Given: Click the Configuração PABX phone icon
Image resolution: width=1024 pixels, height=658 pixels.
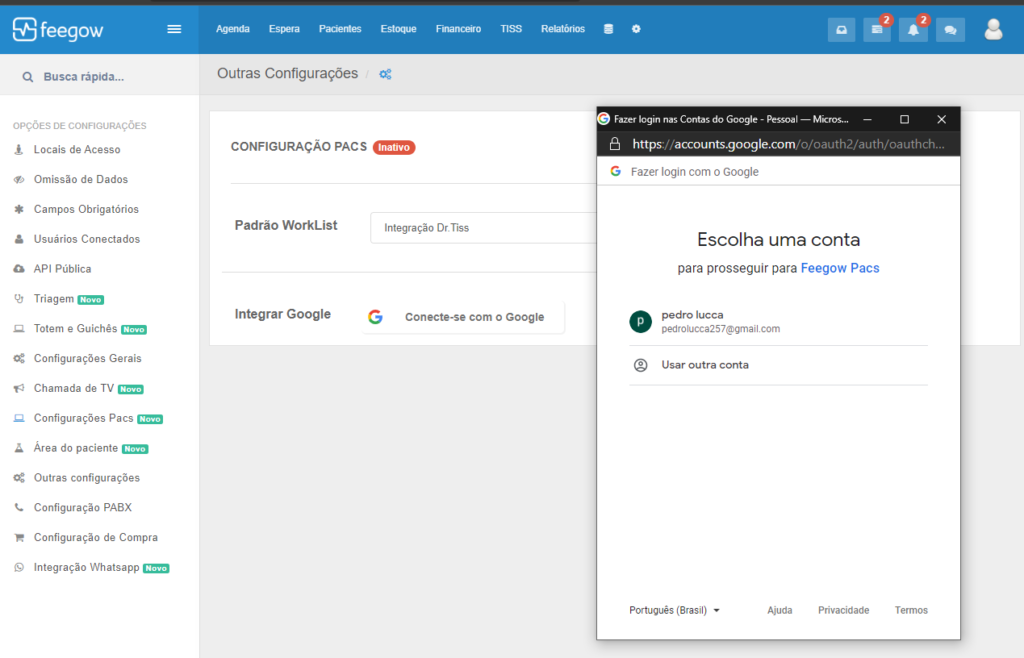Looking at the screenshot, I should pyautogui.click(x=19, y=507).
